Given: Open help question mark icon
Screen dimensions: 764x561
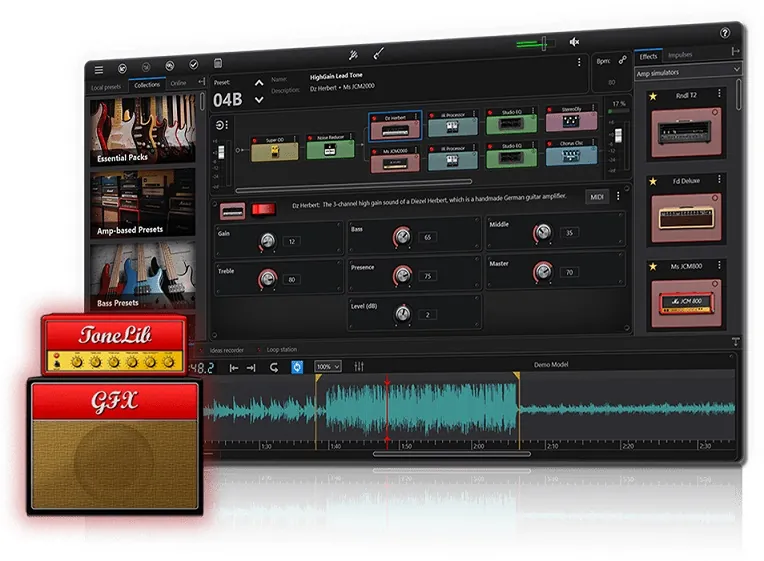Looking at the screenshot, I should click(725, 33).
